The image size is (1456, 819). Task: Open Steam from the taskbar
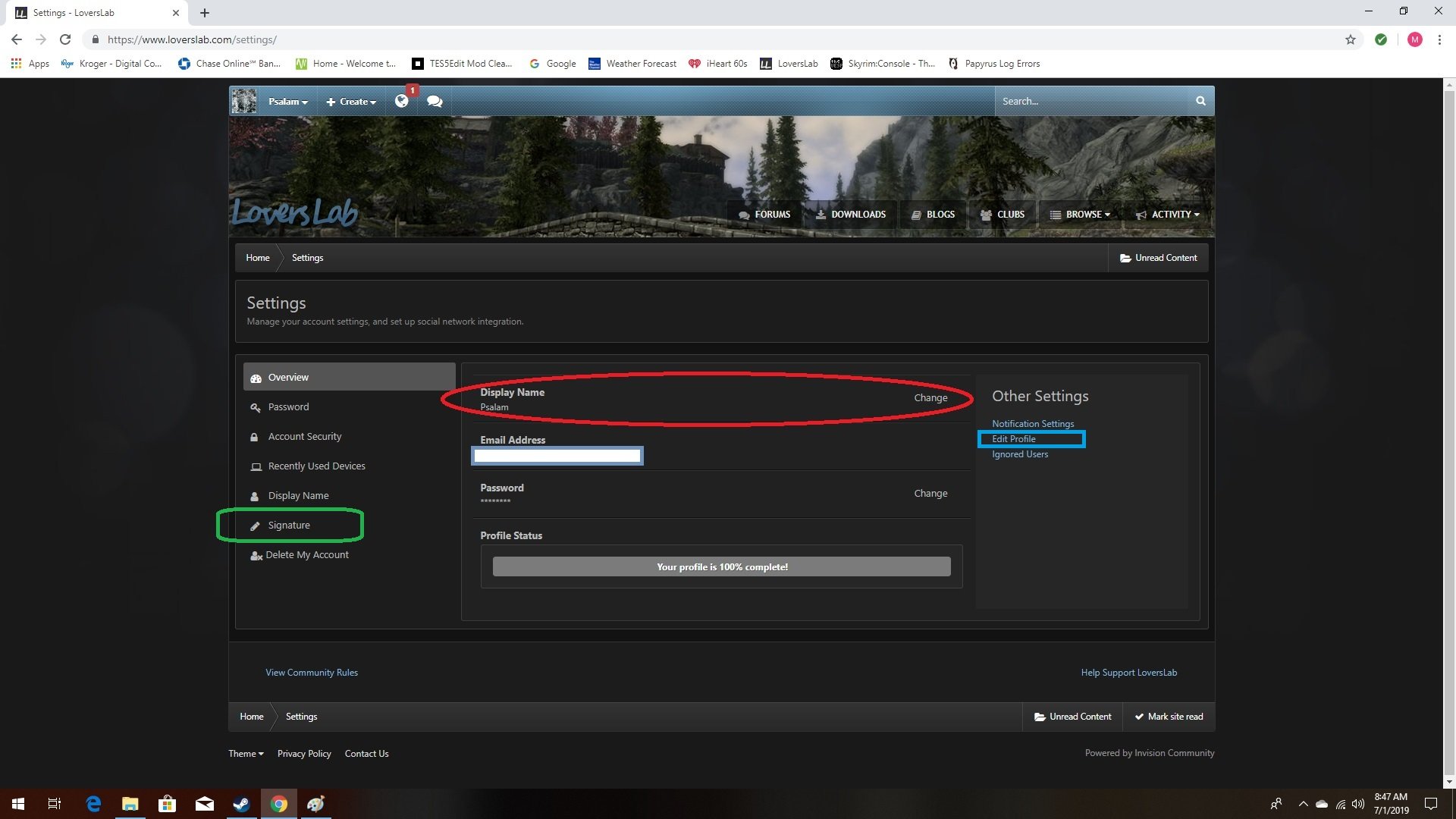(242, 804)
